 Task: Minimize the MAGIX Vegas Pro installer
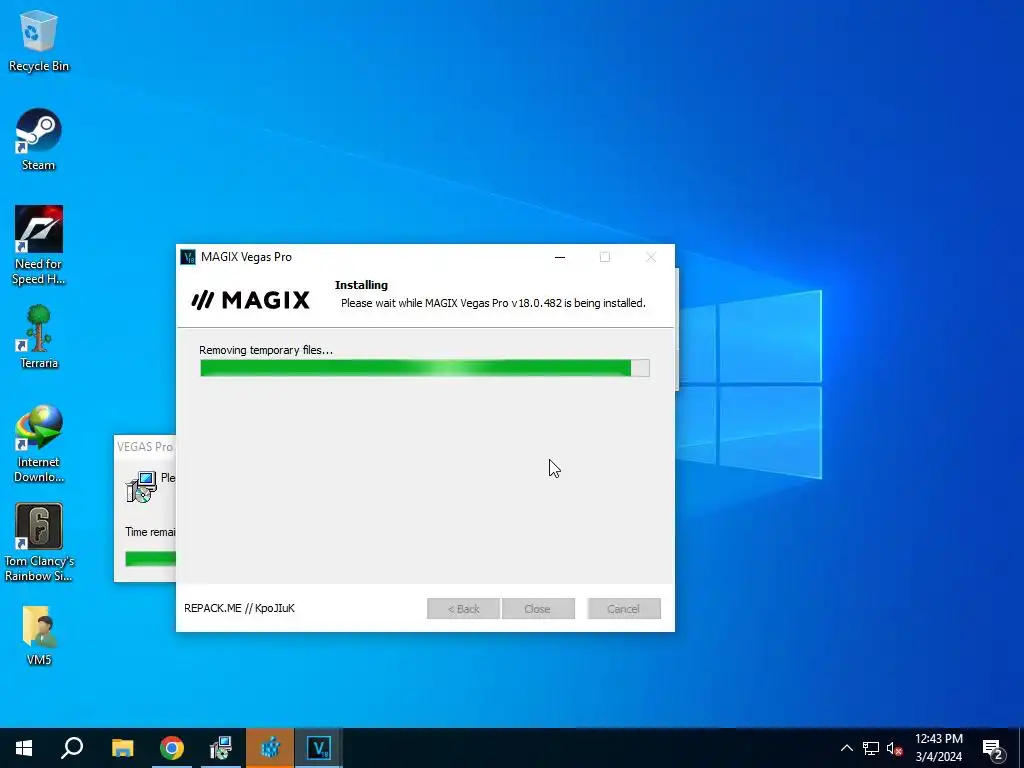click(560, 257)
